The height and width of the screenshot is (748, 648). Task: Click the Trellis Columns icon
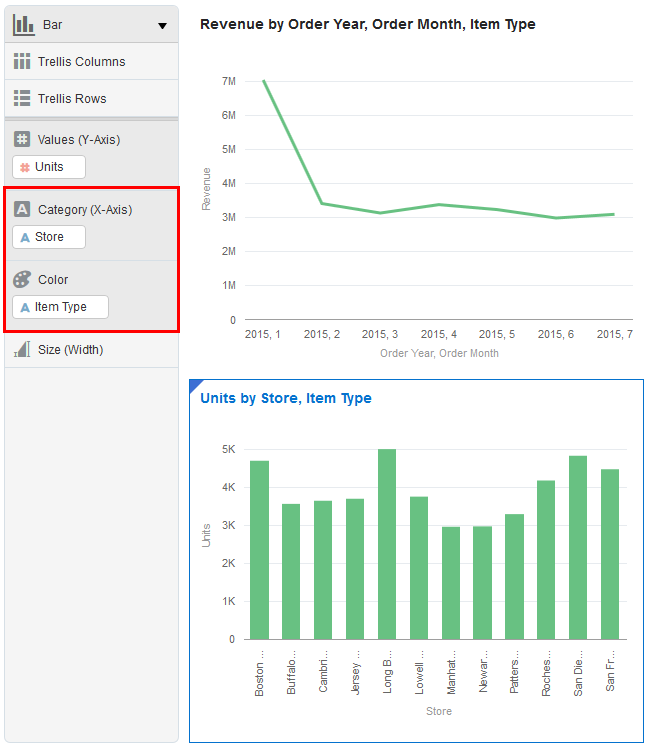[x=22, y=61]
